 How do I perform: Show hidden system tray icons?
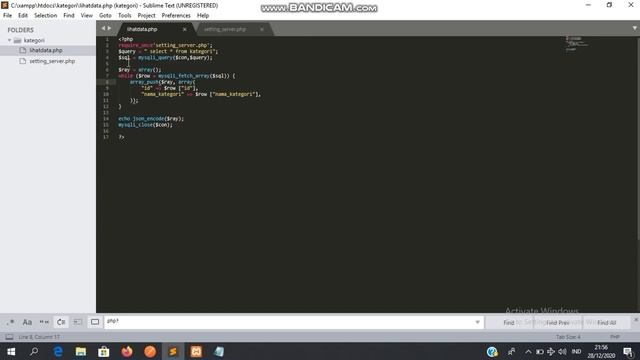click(528, 351)
